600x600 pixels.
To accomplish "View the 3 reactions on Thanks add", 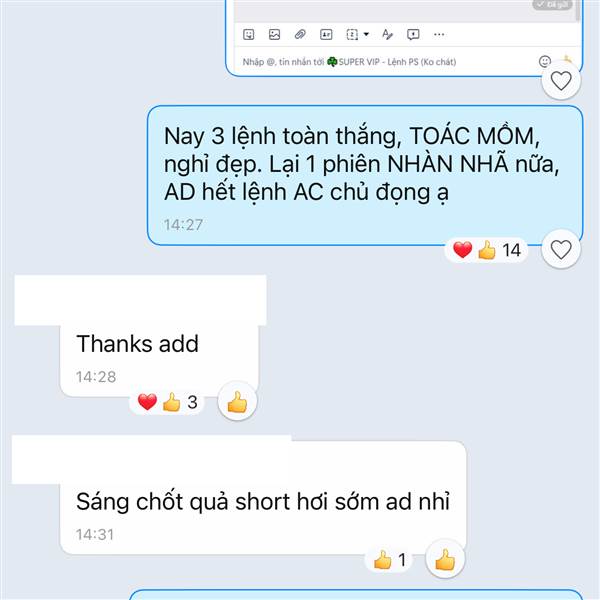I will (167, 402).
